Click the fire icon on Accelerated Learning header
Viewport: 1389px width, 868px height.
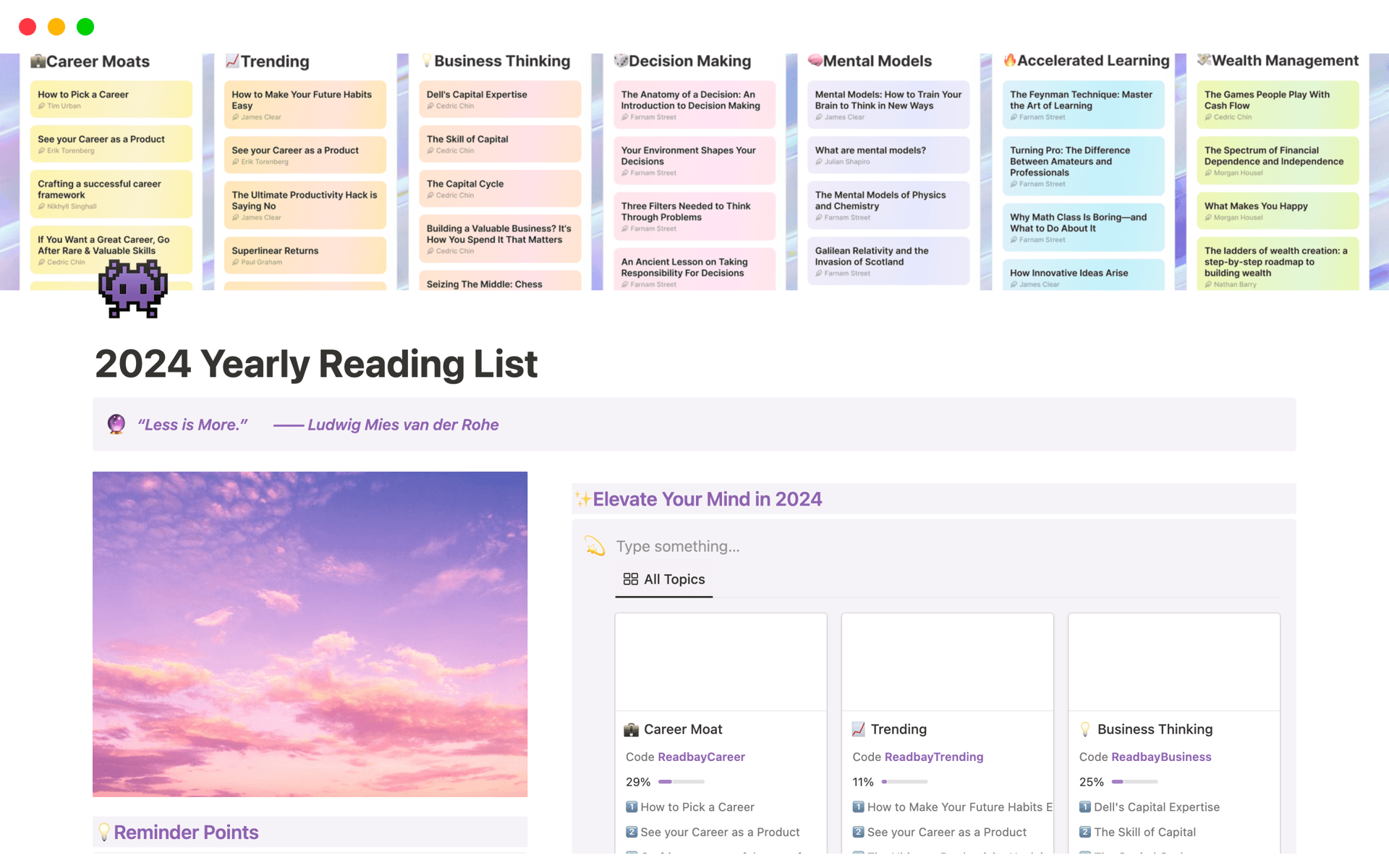point(1010,61)
